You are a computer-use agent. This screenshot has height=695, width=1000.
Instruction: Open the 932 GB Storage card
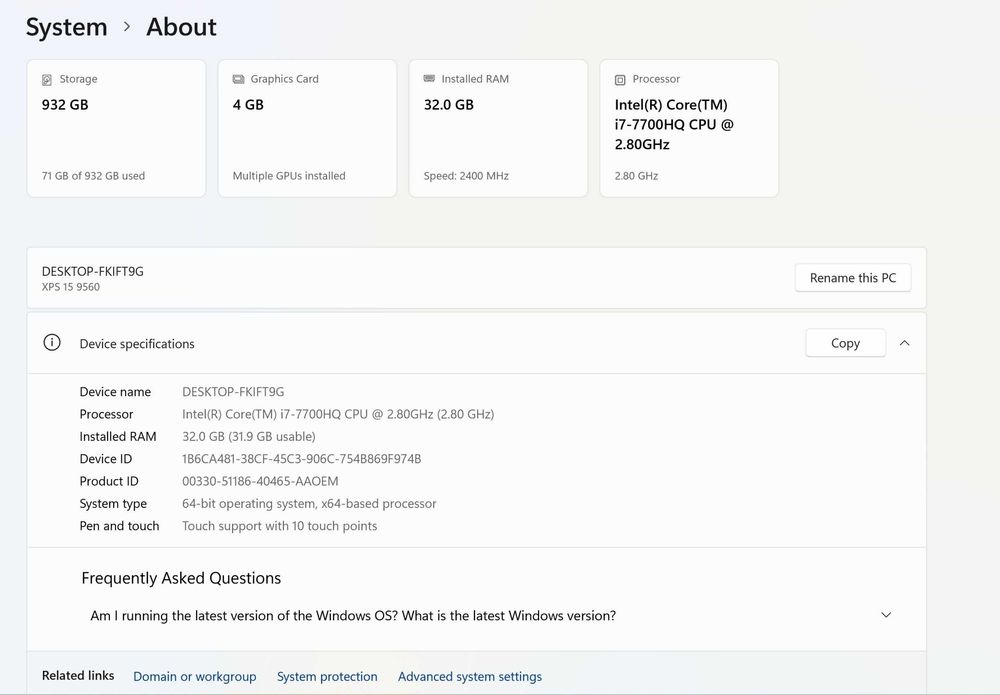pyautogui.click(x=116, y=128)
